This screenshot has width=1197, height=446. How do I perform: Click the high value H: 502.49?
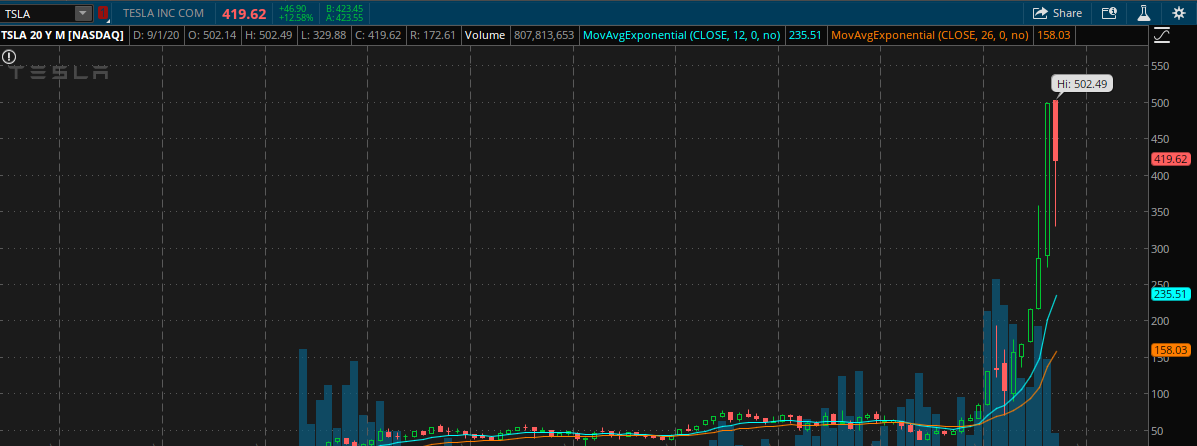point(269,35)
